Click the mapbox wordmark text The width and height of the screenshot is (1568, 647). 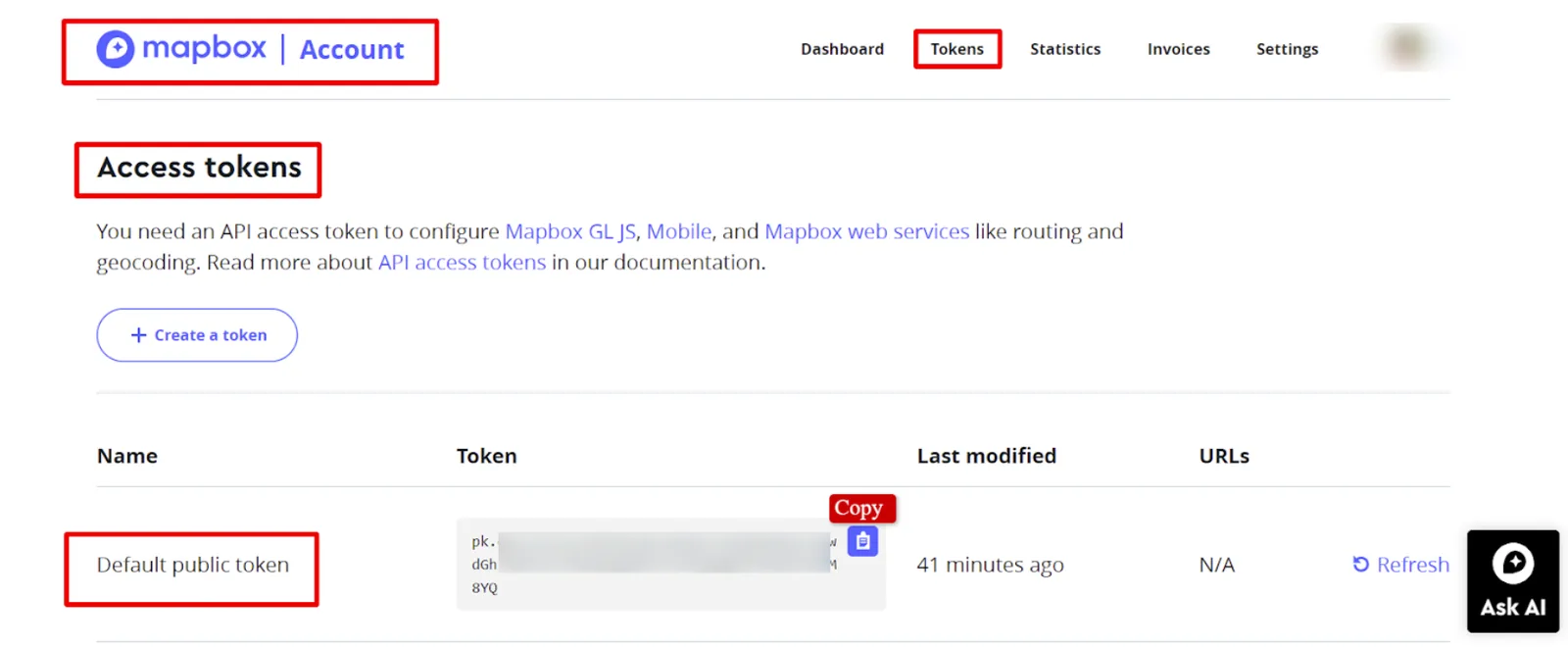click(x=204, y=48)
